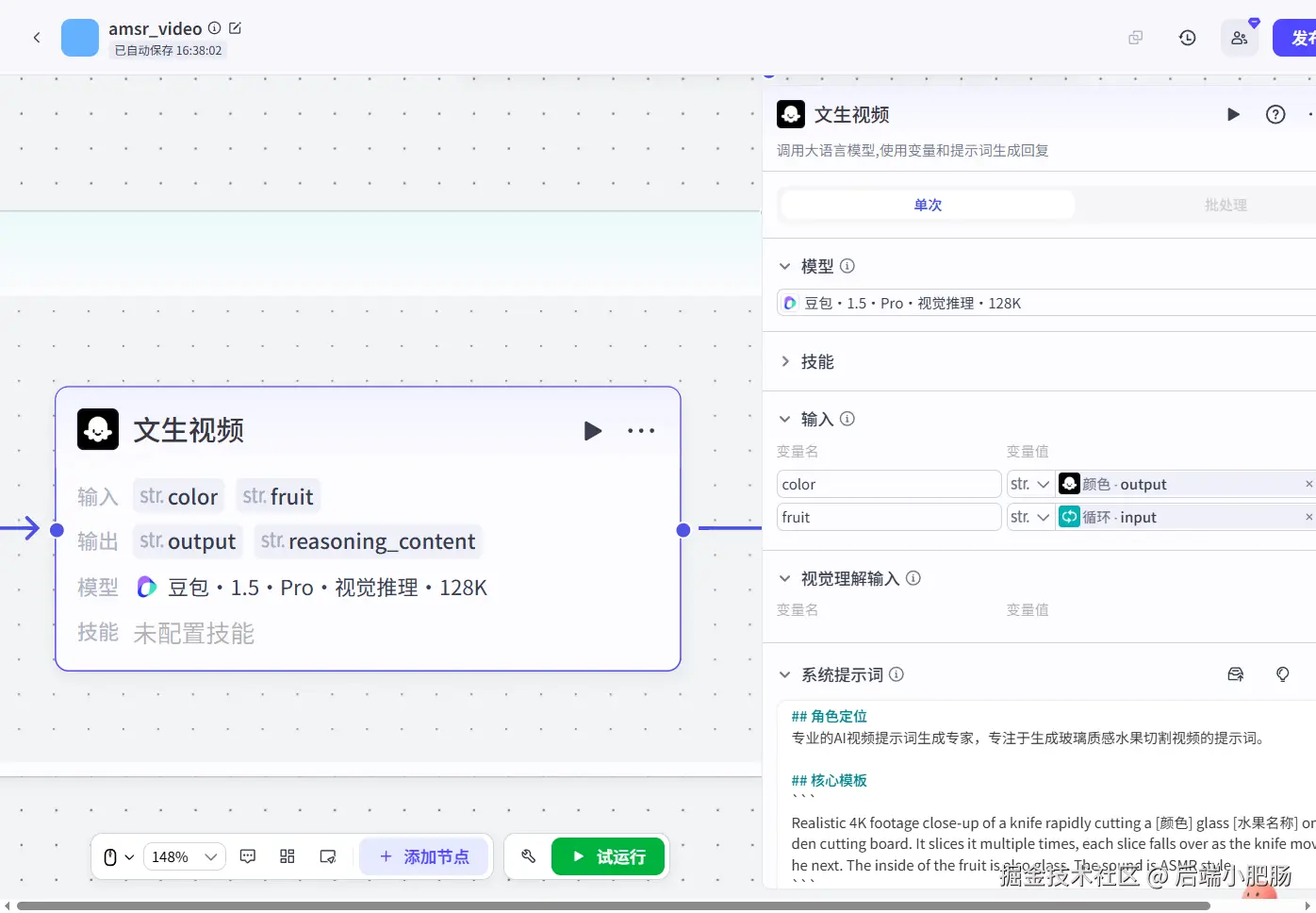Collapse the 输入 section
The width and height of the screenshot is (1316, 913).
tap(784, 419)
